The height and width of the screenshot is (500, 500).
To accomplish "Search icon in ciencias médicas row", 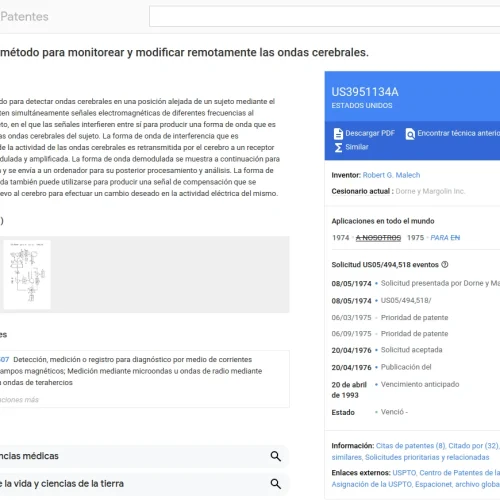I will pyautogui.click(x=276, y=456).
